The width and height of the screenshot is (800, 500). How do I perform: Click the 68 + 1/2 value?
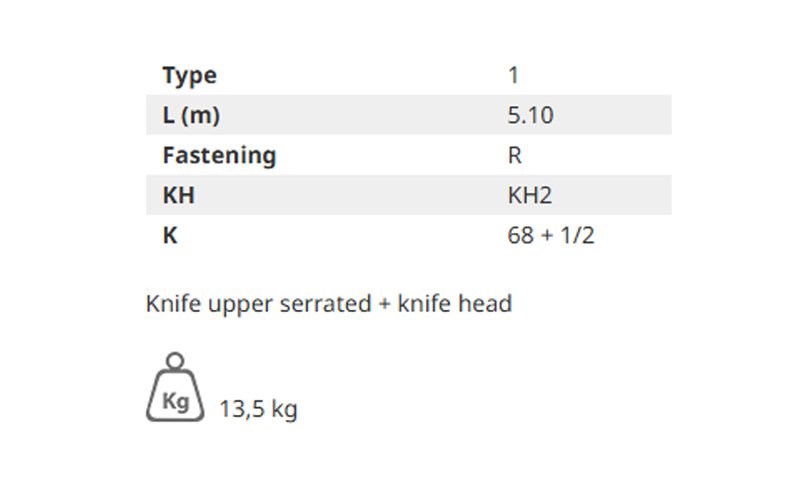click(x=551, y=236)
